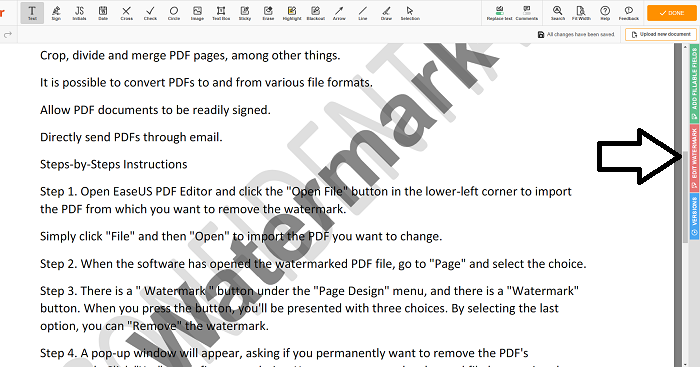The height and width of the screenshot is (367, 700).
Task: Click 'Allow PDF documents to be readily signed.'
Action: pos(155,110)
